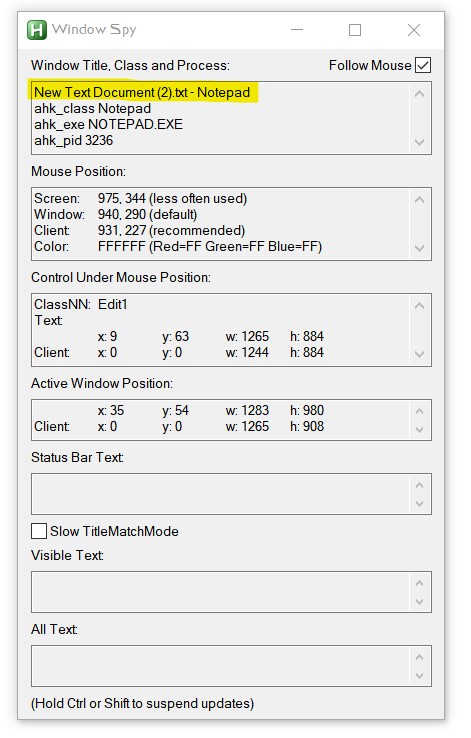The image size is (471, 738).
Task: Click the Follow Mouse label
Action: pyautogui.click(x=370, y=65)
